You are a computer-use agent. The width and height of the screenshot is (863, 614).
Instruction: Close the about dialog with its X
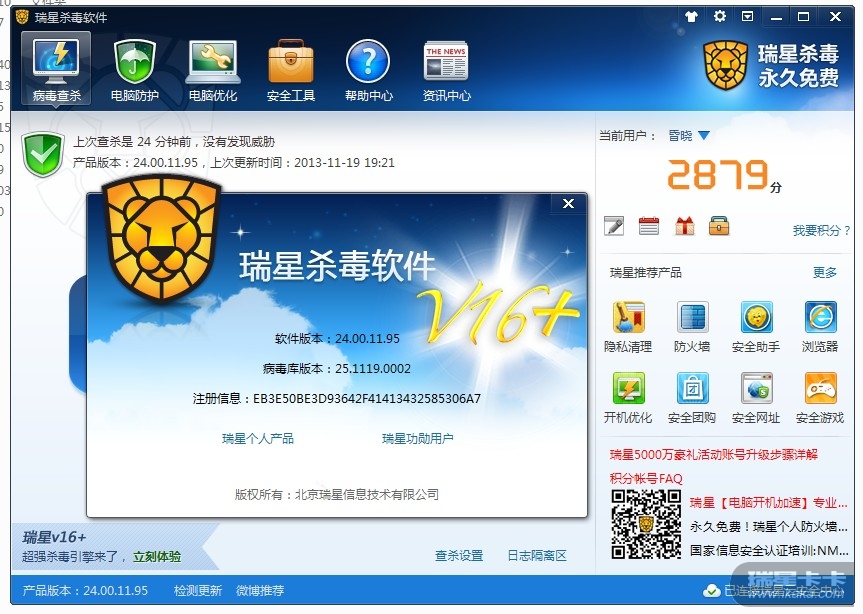tap(569, 204)
